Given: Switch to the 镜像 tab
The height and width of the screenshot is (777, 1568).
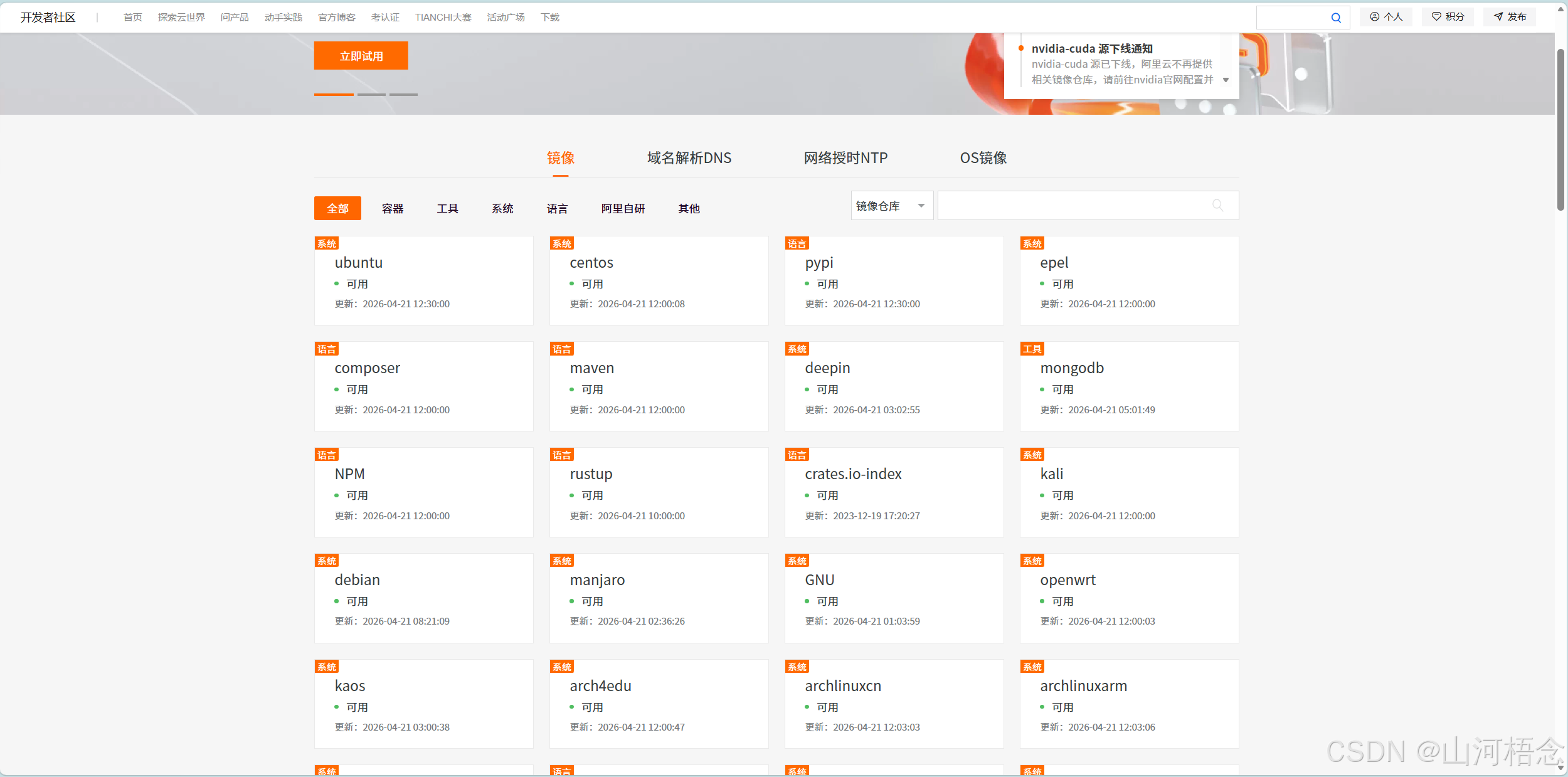Looking at the screenshot, I should (561, 158).
